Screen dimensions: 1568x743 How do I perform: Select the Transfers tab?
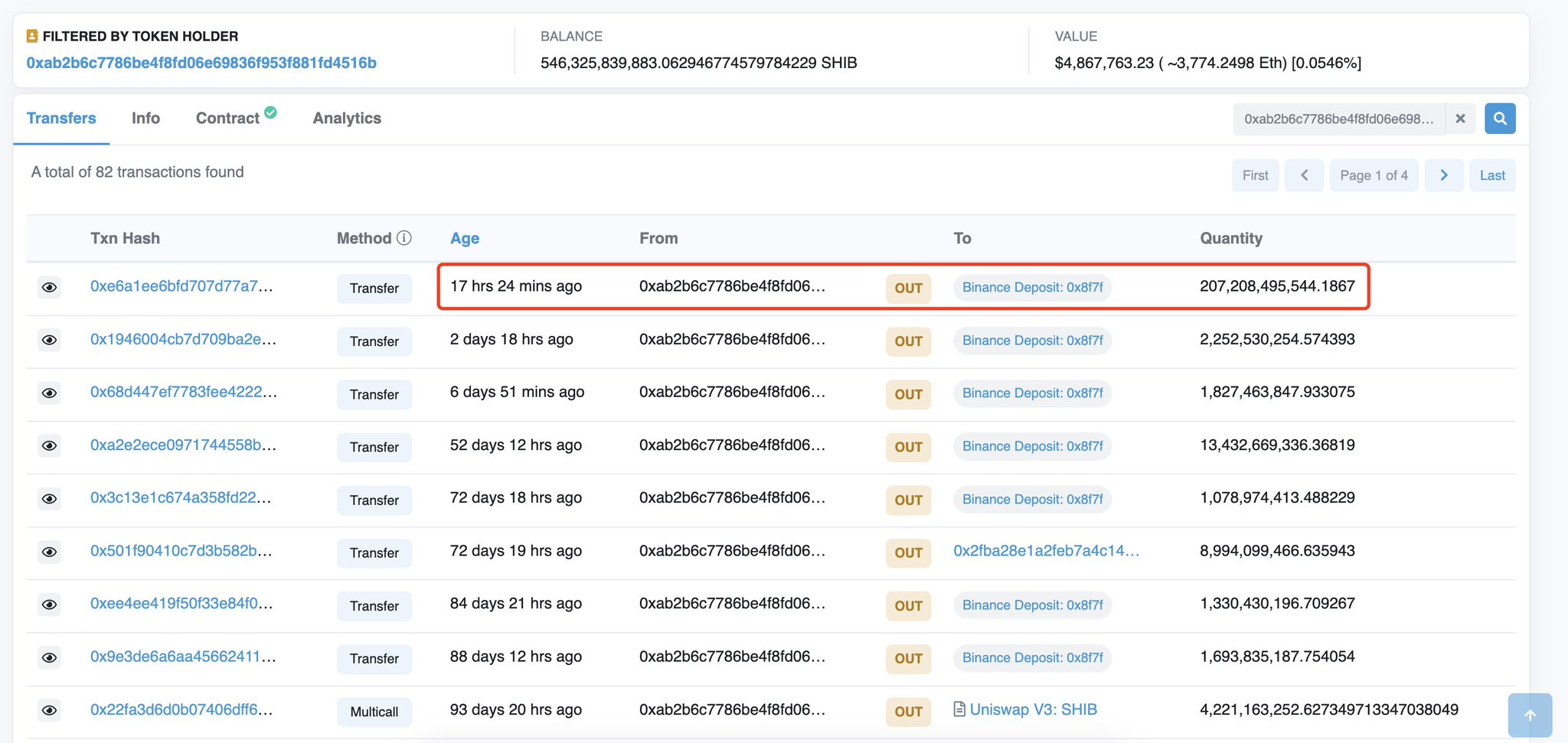[x=61, y=118]
